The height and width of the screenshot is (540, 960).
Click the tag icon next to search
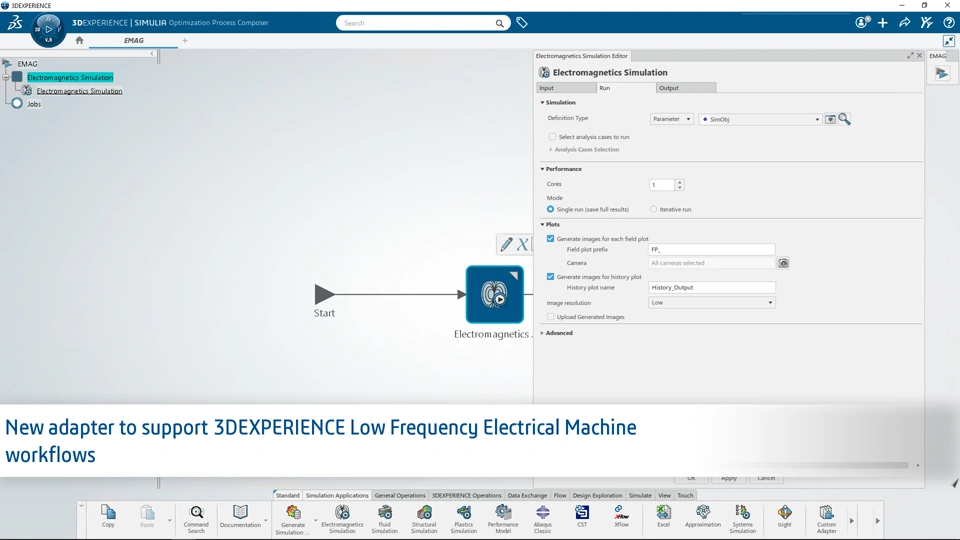pyautogui.click(x=522, y=23)
